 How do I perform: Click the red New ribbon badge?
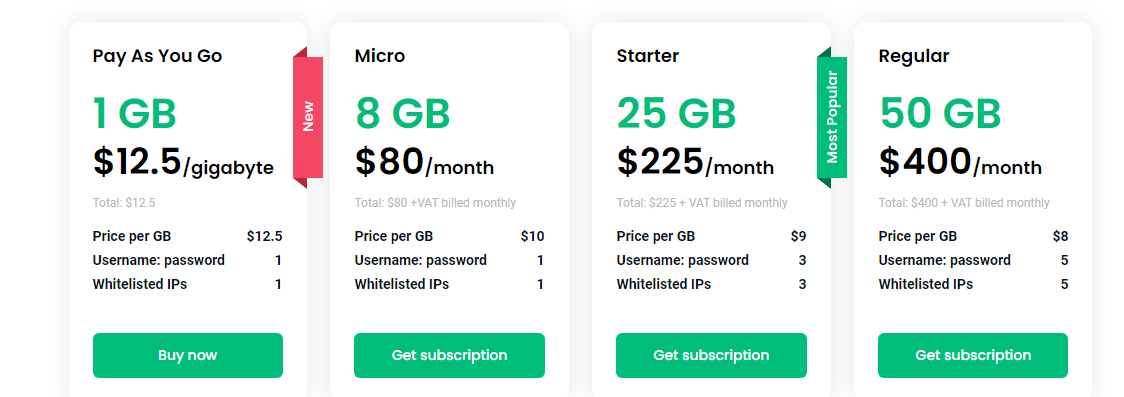point(308,118)
